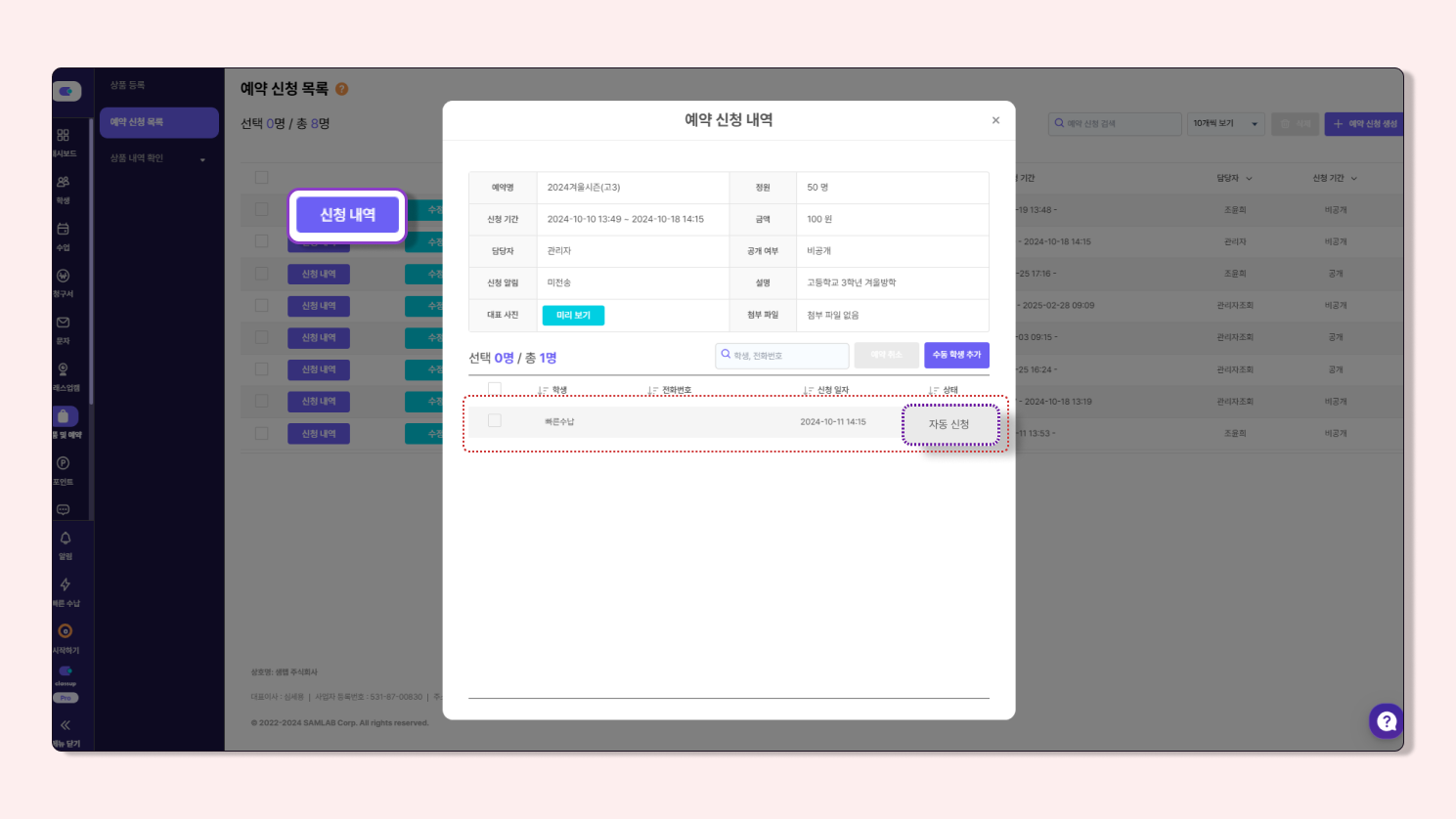Close the 예약 신청 내역 dialog

995,120
